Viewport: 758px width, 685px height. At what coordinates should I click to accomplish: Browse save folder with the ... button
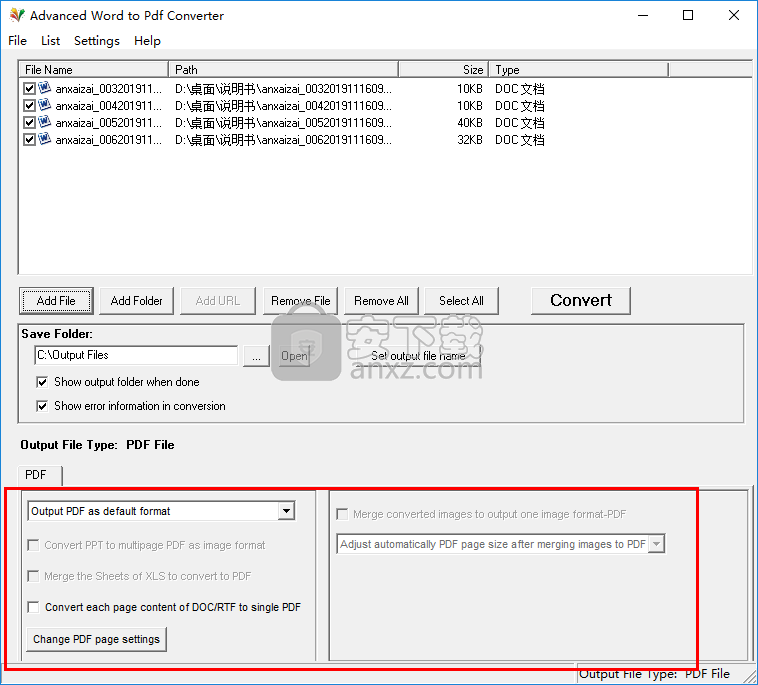pyautogui.click(x=256, y=356)
